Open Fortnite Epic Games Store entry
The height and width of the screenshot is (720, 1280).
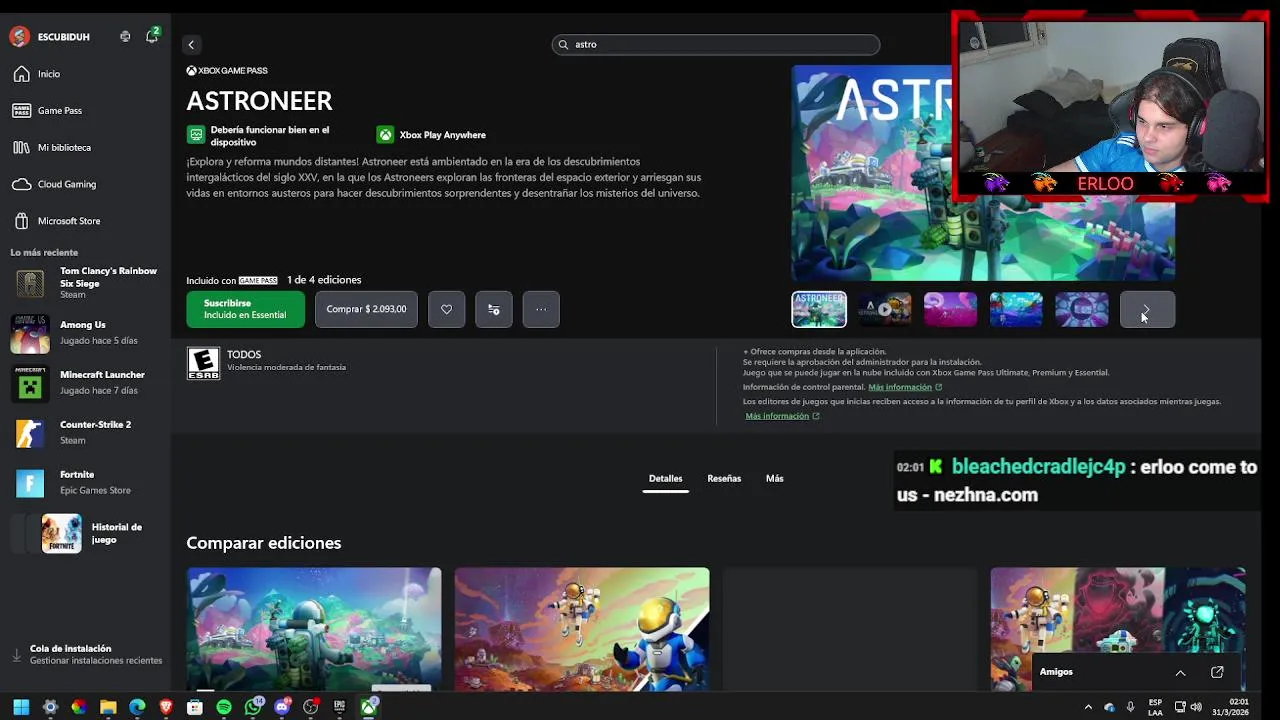85,483
